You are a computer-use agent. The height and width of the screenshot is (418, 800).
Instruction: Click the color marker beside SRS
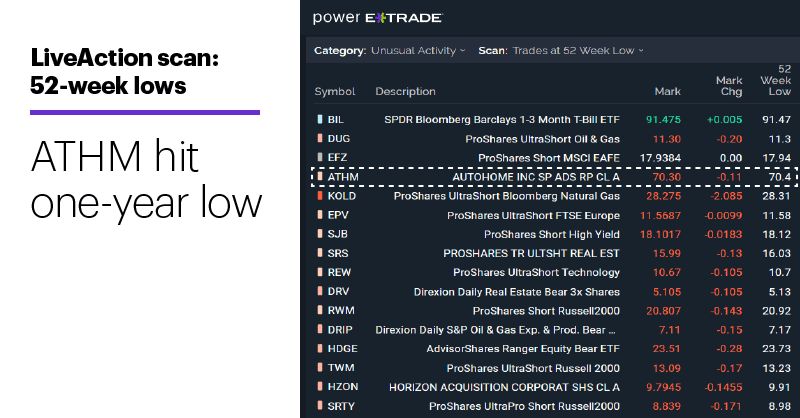pos(320,253)
